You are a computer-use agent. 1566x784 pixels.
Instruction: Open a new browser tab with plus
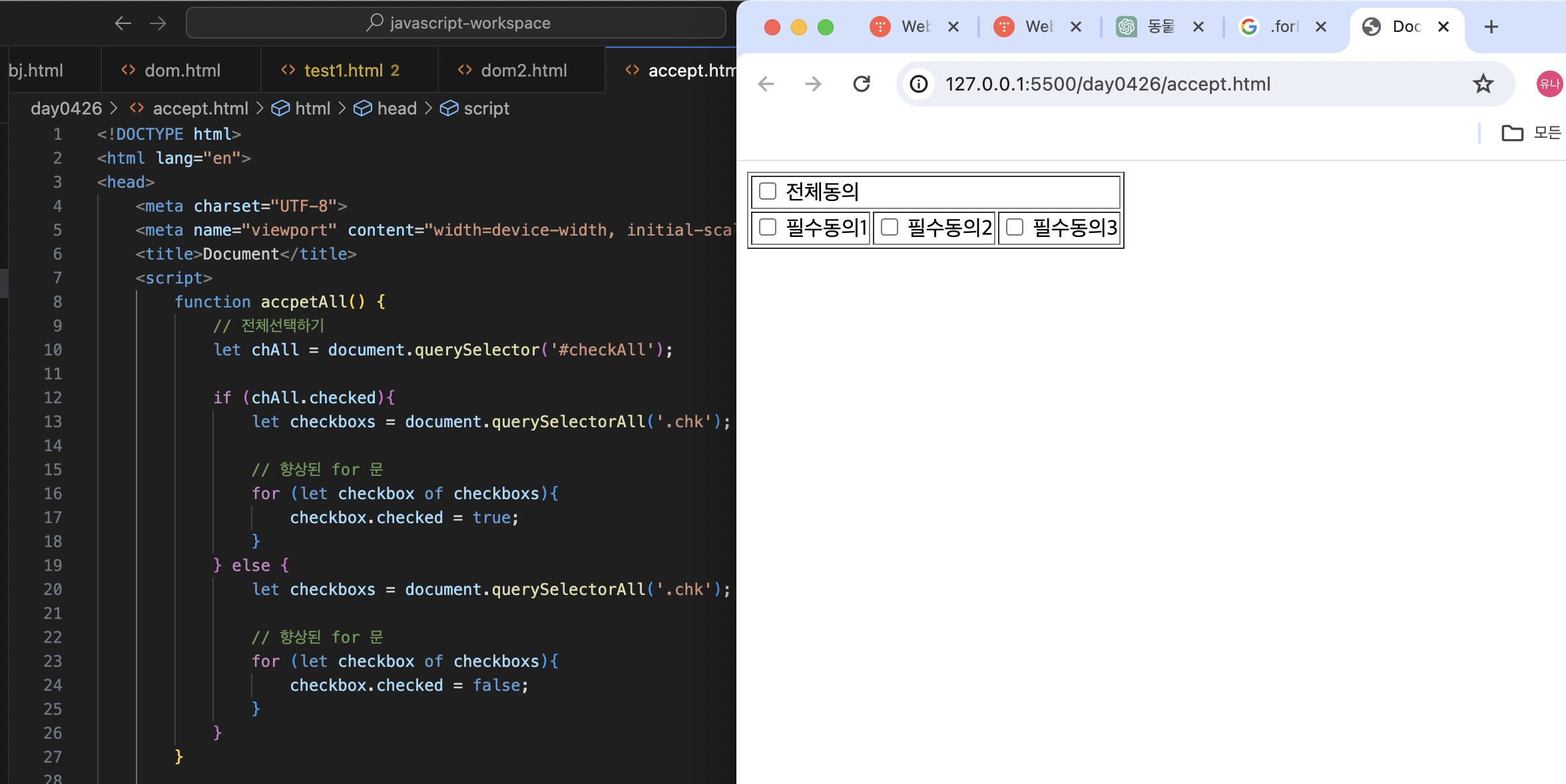[x=1491, y=27]
